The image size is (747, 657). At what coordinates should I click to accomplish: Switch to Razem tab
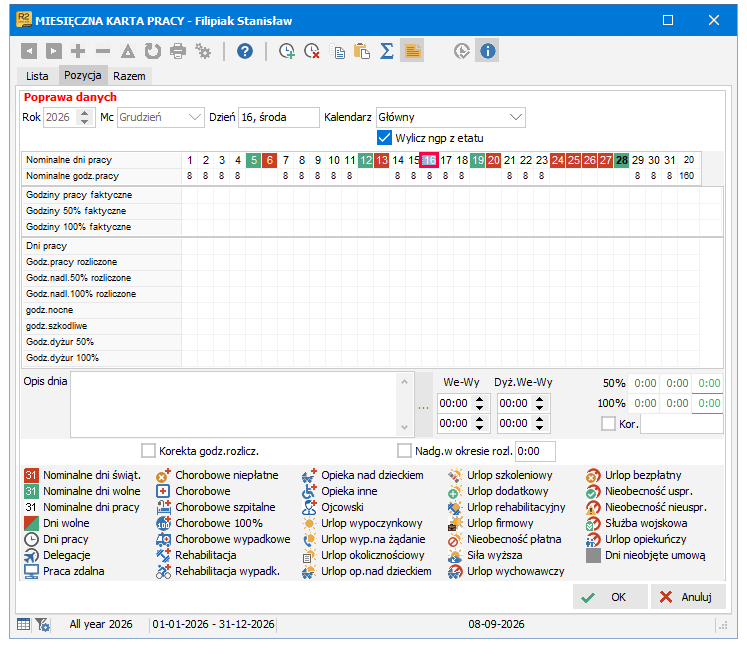point(129,76)
